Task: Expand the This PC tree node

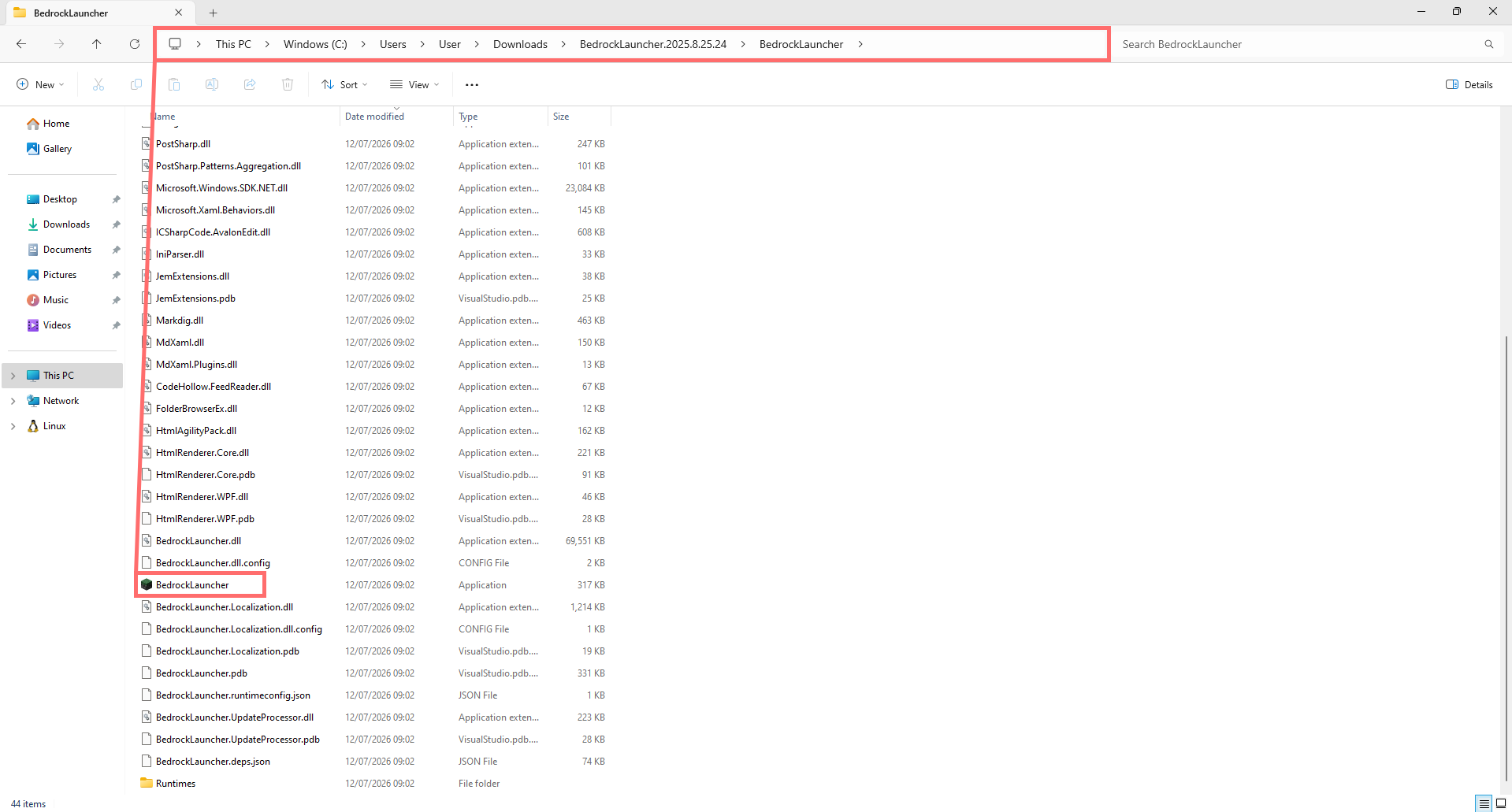Action: point(13,376)
